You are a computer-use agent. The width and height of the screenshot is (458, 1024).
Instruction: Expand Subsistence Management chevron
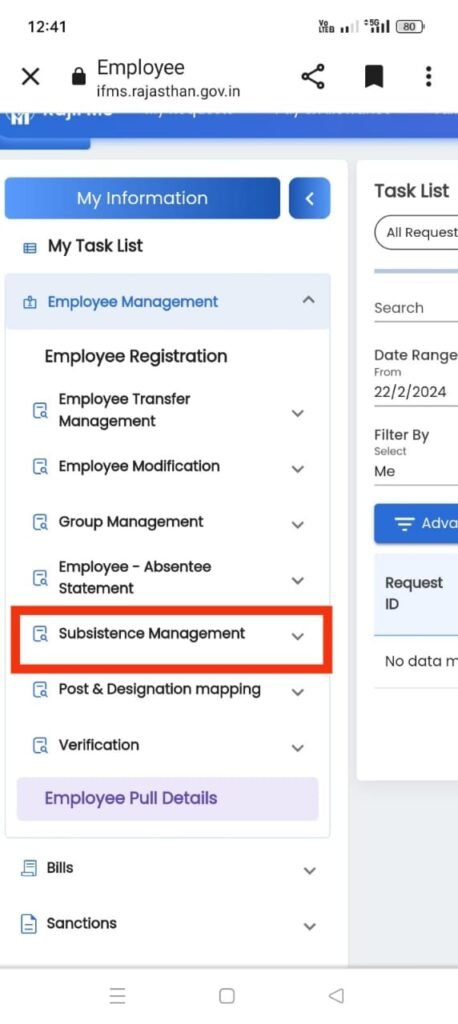click(x=298, y=637)
